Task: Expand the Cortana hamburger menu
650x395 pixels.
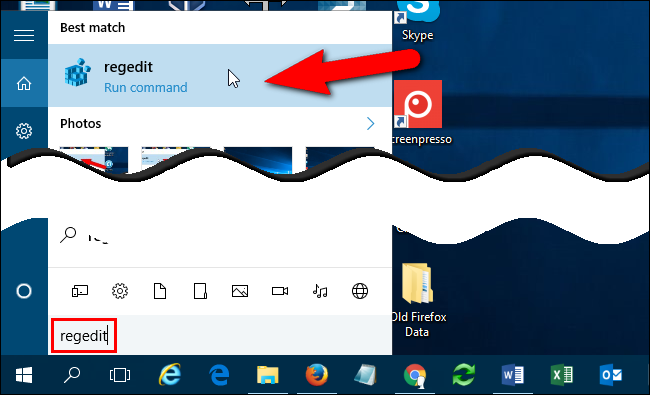Action: (x=24, y=36)
